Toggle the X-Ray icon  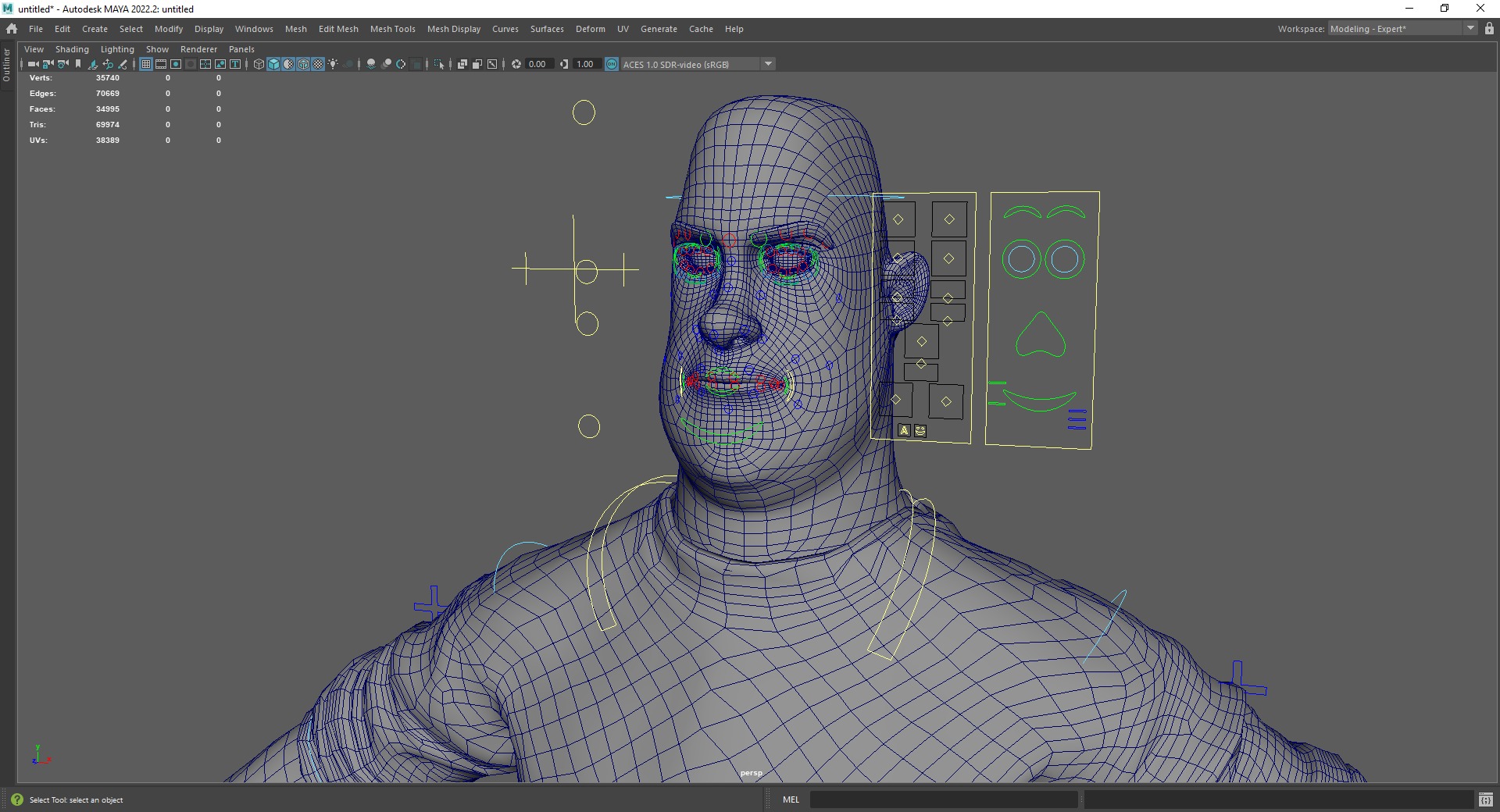[x=462, y=64]
